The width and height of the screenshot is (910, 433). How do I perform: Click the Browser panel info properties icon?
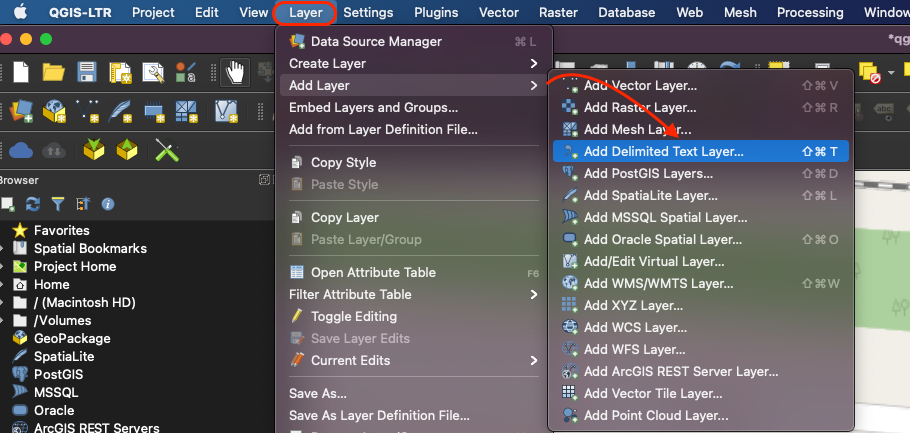click(x=108, y=204)
